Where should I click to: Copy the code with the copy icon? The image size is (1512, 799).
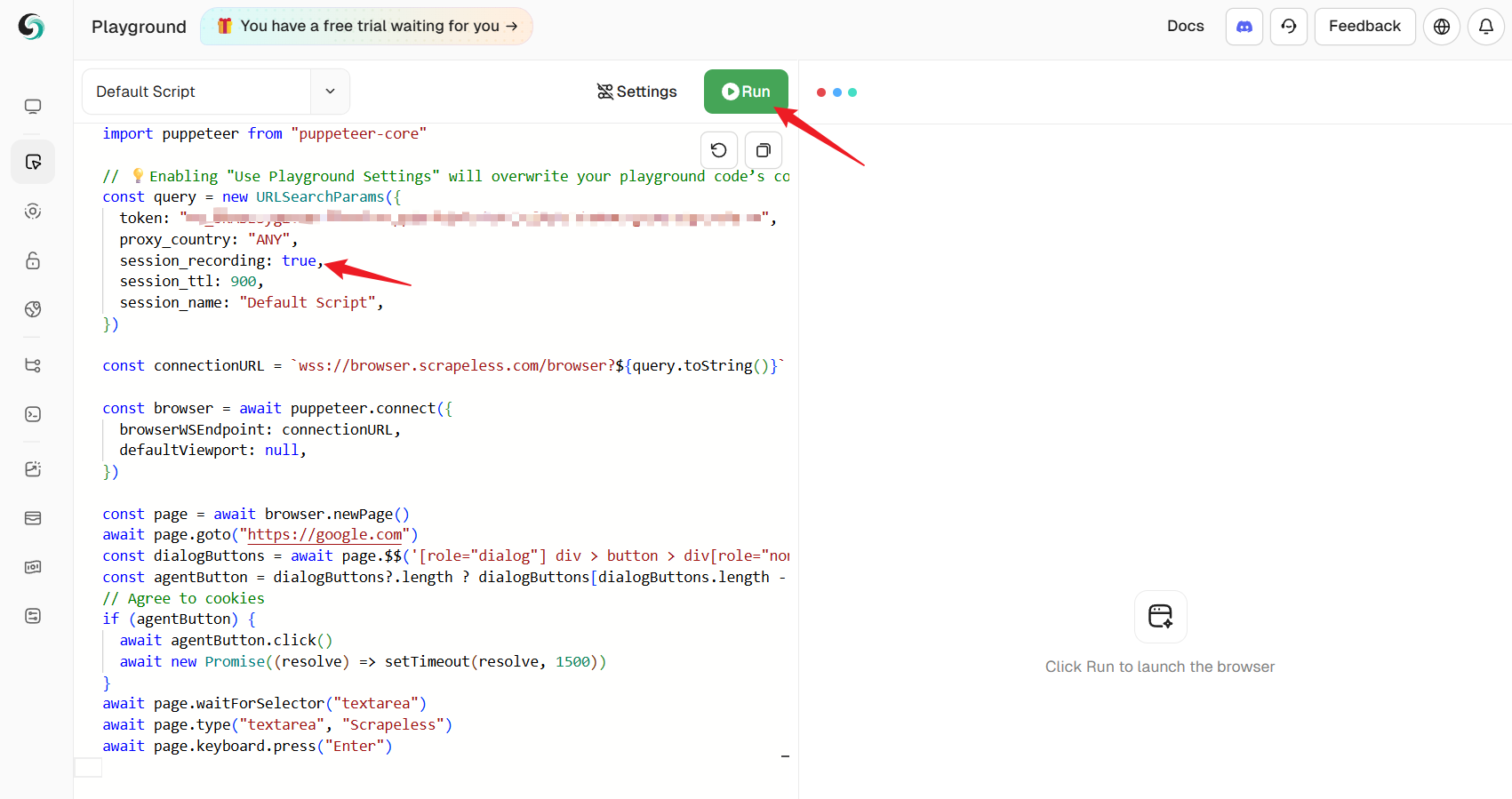(763, 150)
